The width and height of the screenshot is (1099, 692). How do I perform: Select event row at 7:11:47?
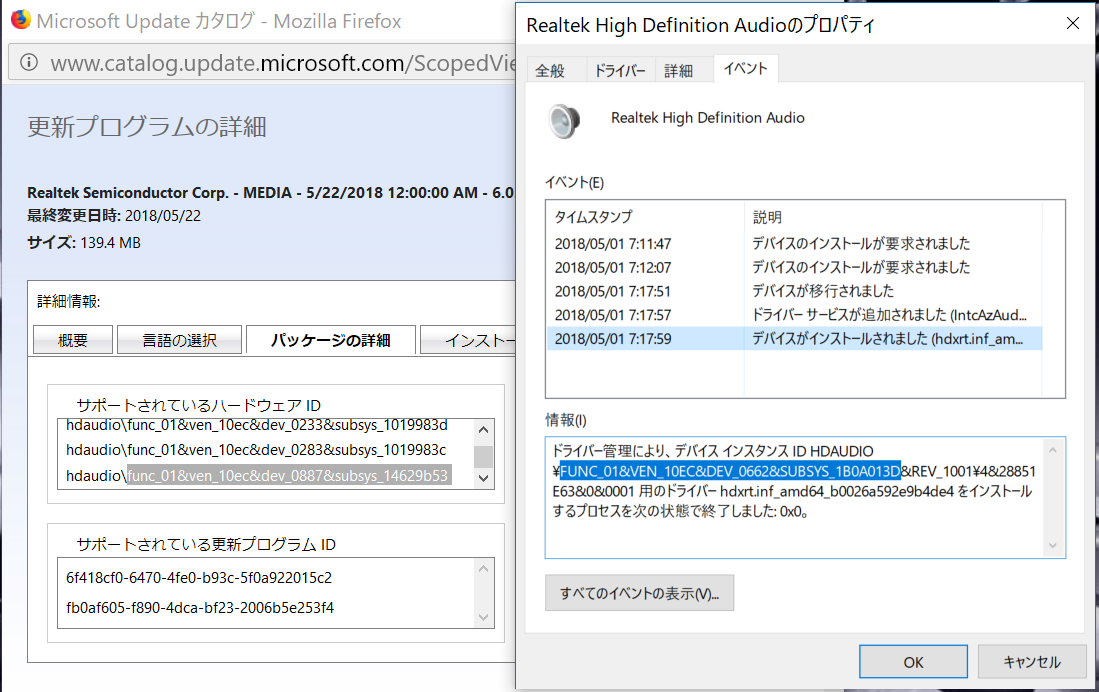pos(794,244)
